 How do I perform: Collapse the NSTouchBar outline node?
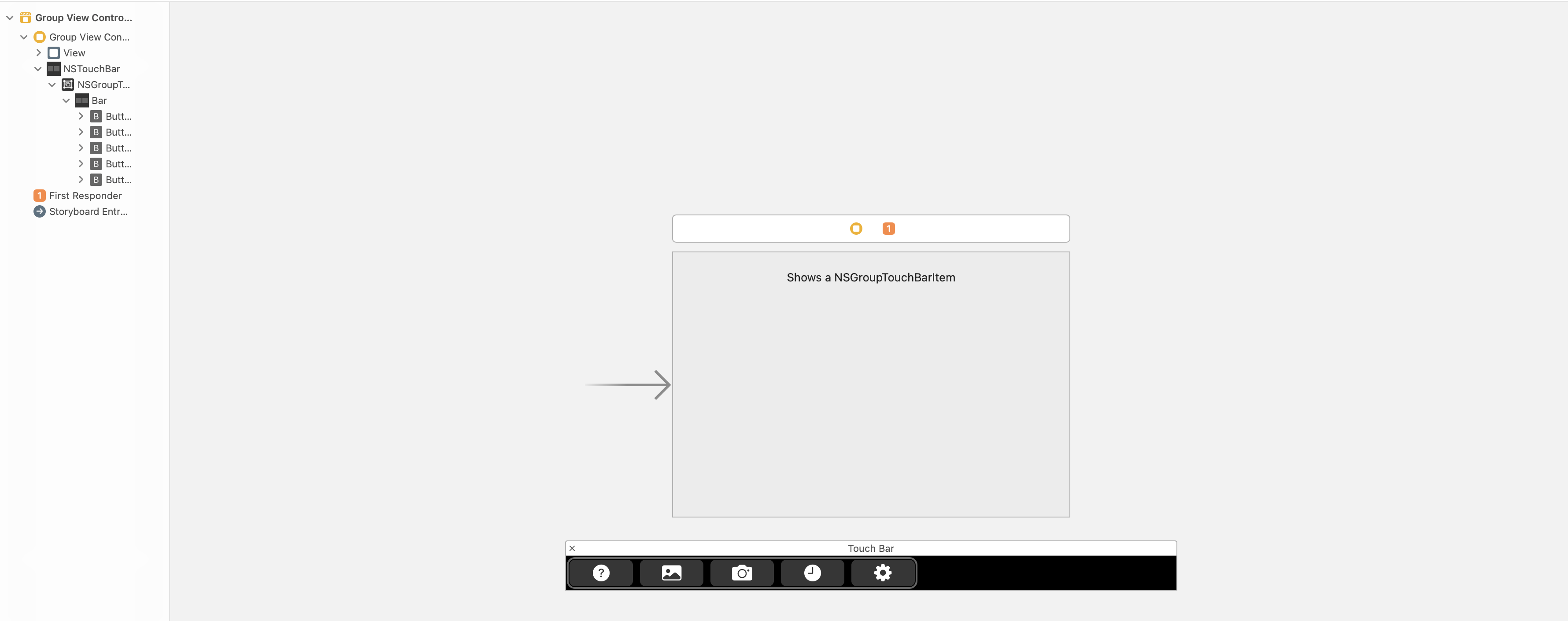point(38,69)
